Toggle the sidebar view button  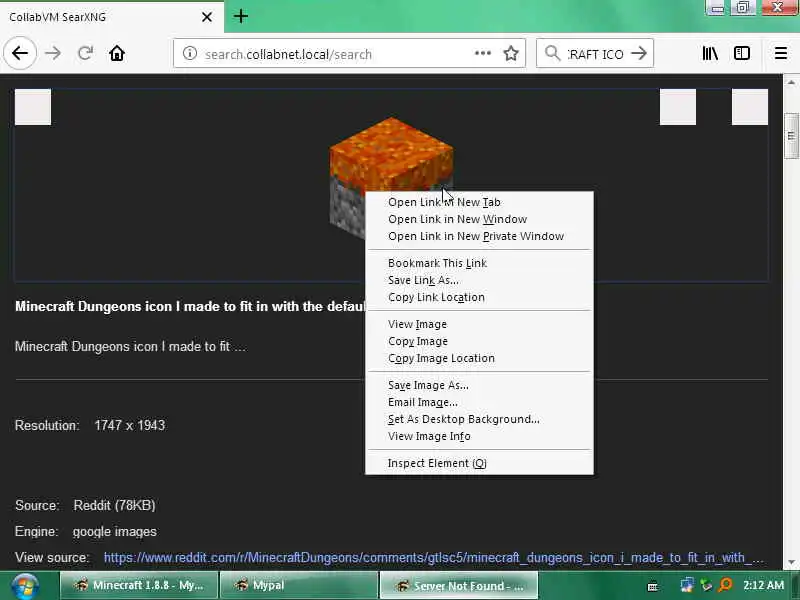(x=741, y=53)
